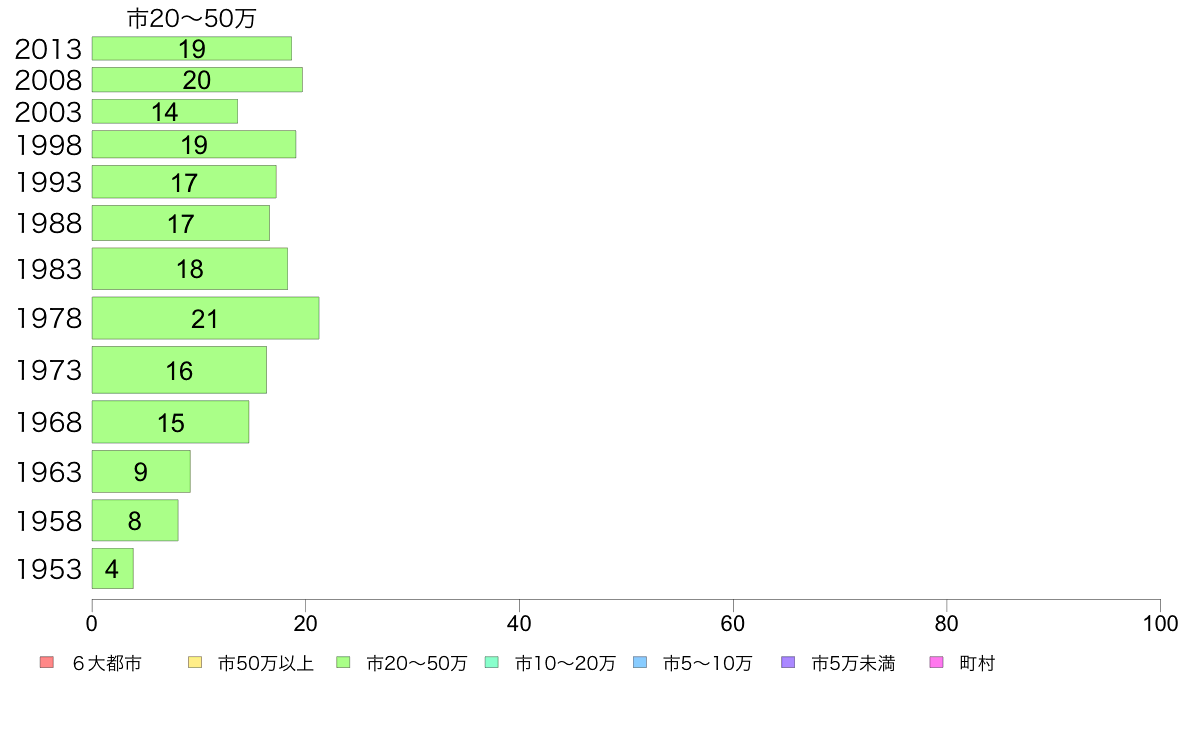Click the 1983 year axis label

pos(48,269)
